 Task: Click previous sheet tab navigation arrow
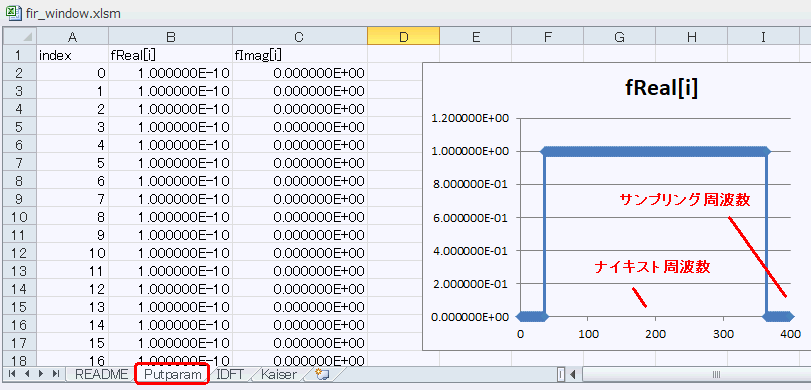tap(26, 373)
